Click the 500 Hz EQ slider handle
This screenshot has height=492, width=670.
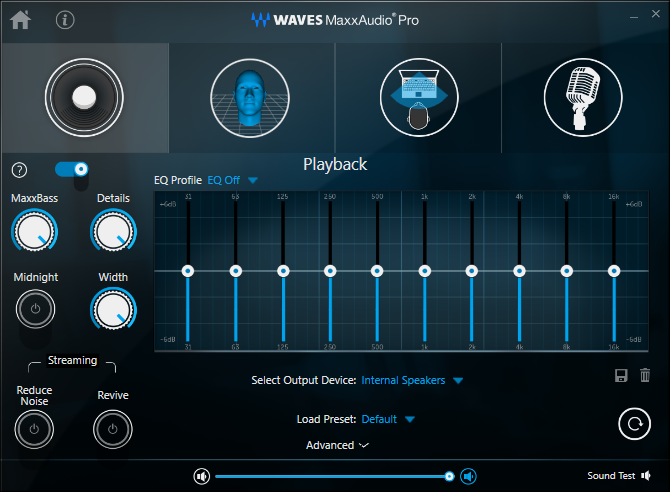[377, 271]
